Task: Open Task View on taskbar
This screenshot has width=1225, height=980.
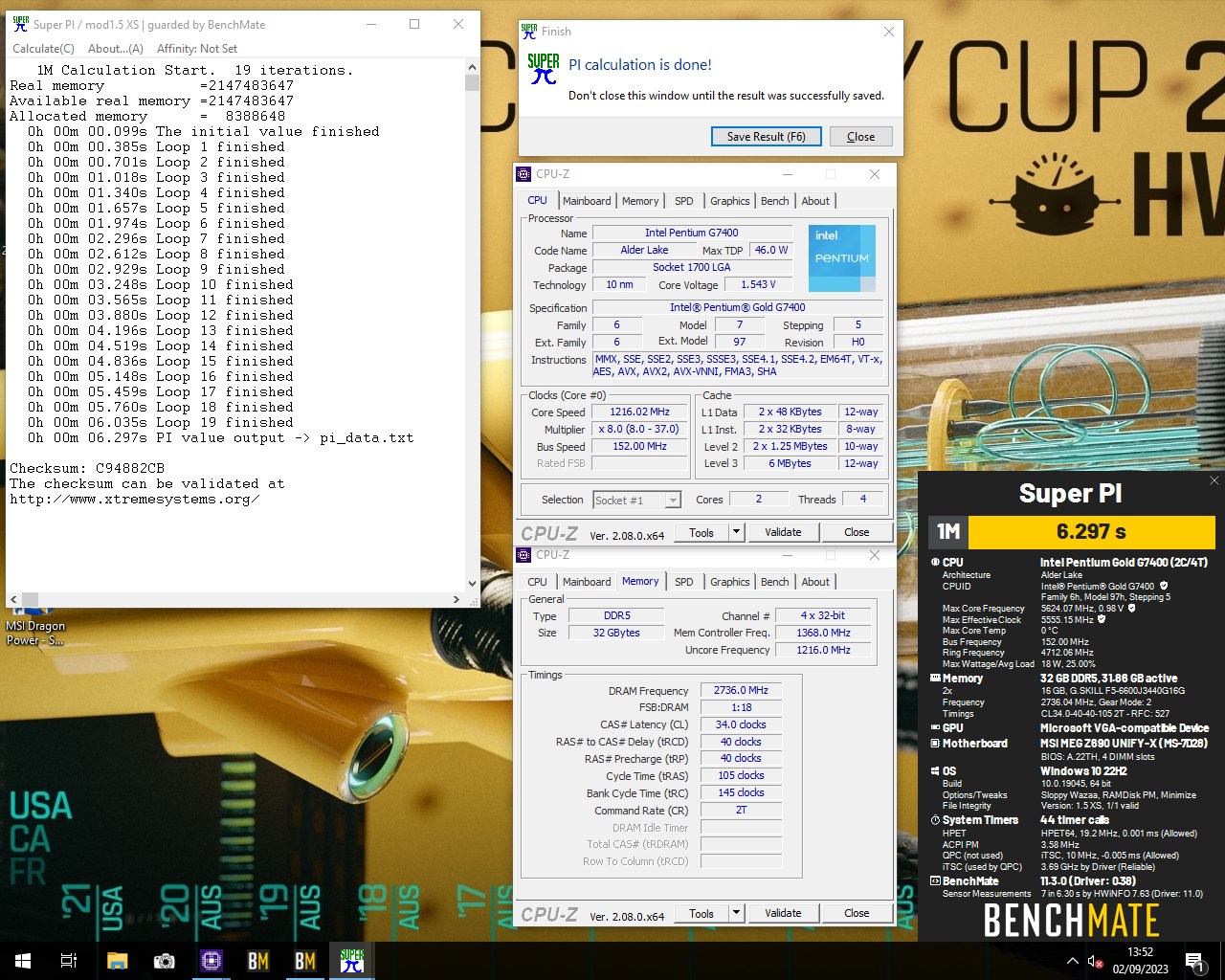Action: (x=69, y=961)
